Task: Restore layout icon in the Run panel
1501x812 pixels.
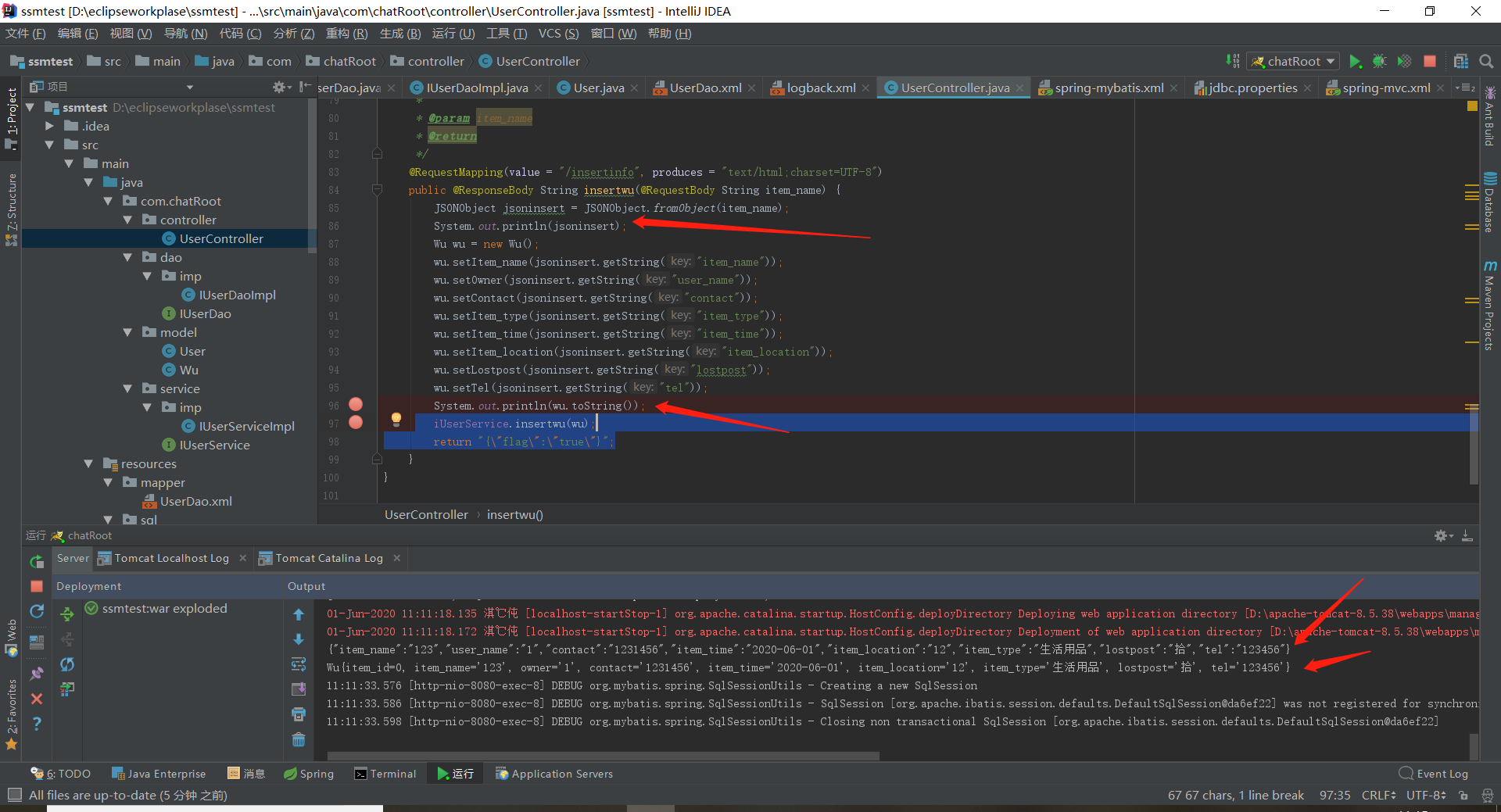Action: pyautogui.click(x=37, y=642)
